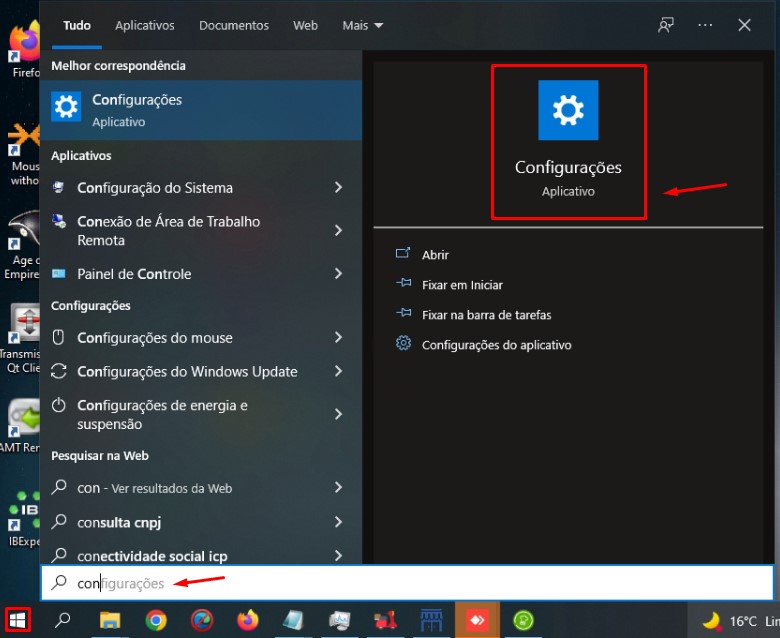The height and width of the screenshot is (638, 780).
Task: Select Configurações best match result
Action: point(201,110)
